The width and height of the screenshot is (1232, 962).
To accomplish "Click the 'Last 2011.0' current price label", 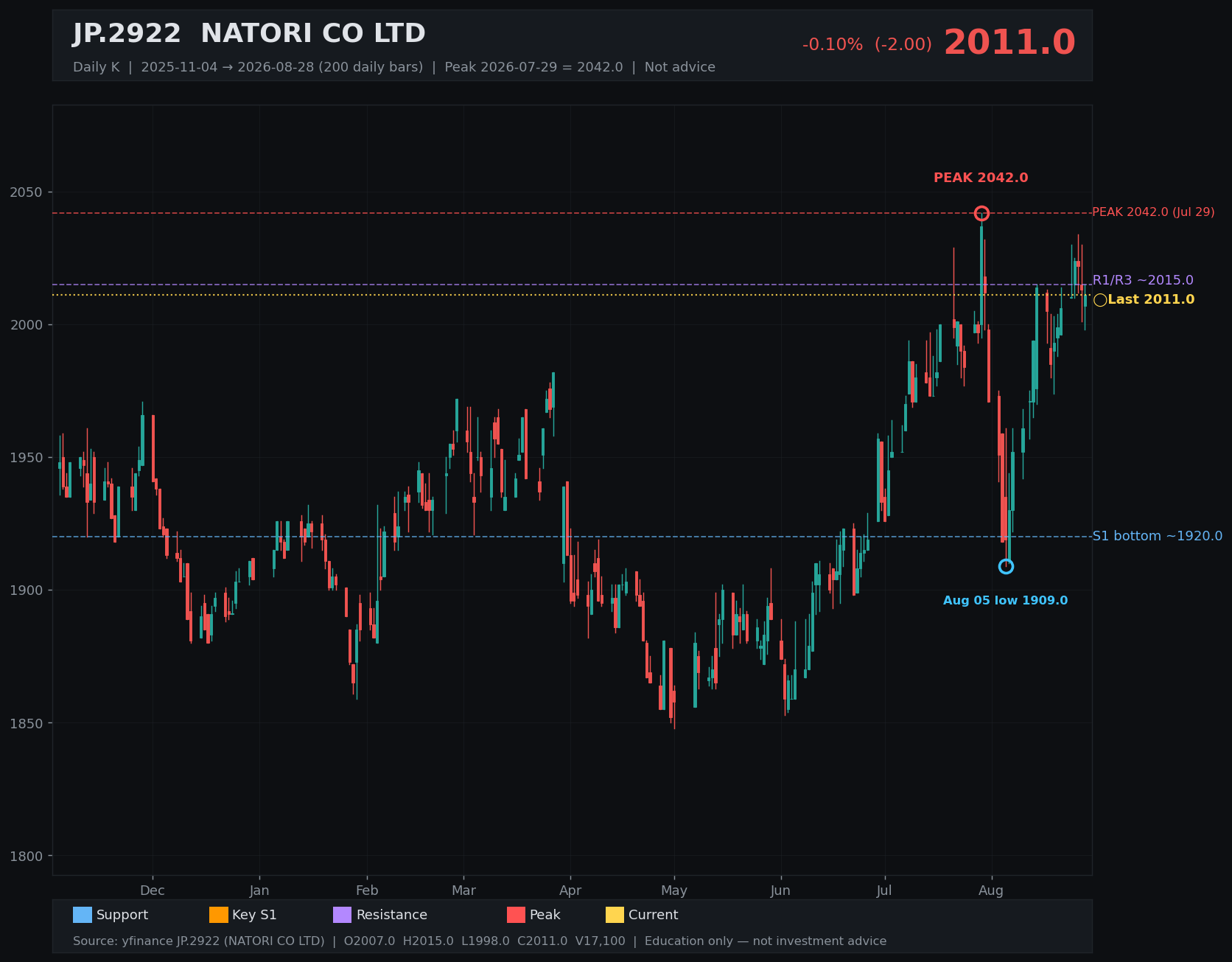I will [x=1151, y=299].
